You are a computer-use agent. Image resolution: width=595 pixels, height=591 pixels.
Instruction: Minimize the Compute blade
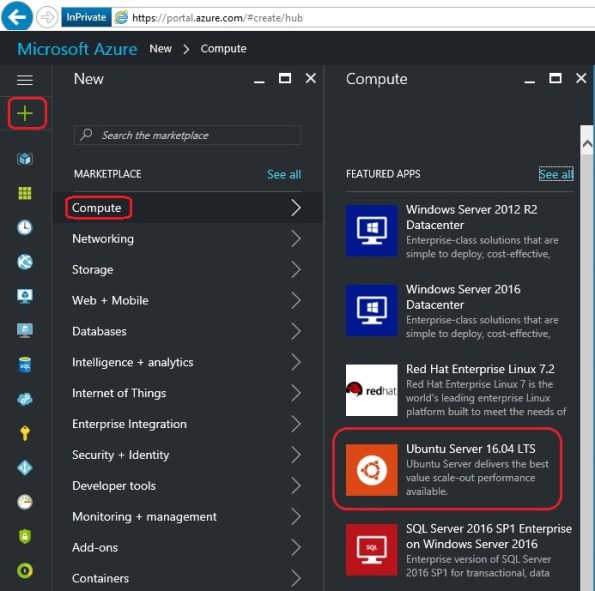click(530, 81)
